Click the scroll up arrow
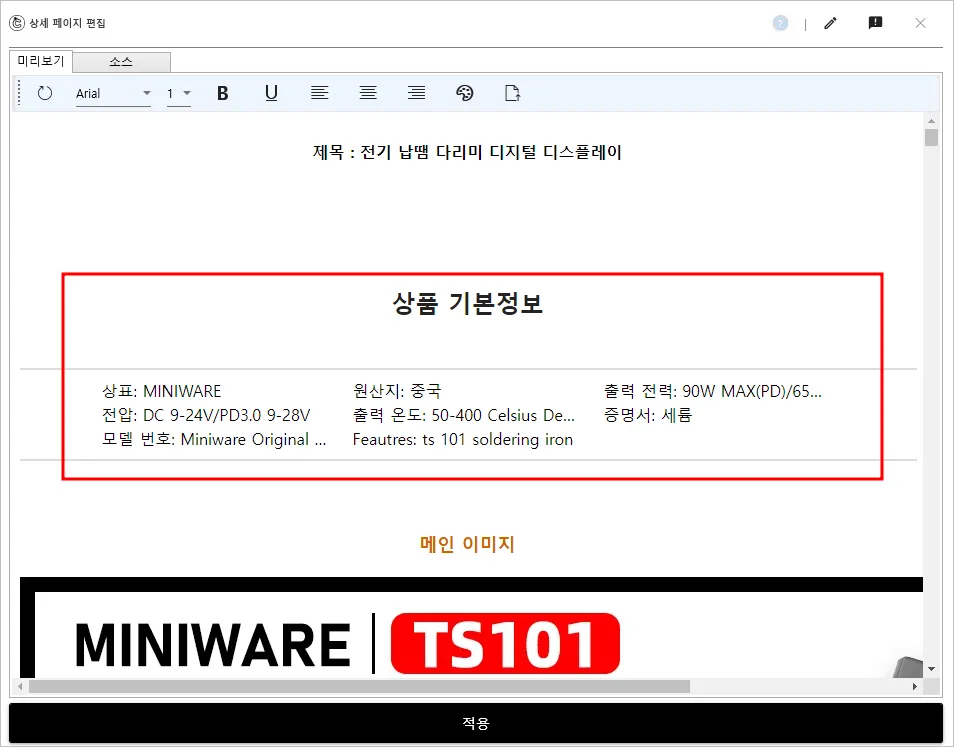 click(x=931, y=120)
